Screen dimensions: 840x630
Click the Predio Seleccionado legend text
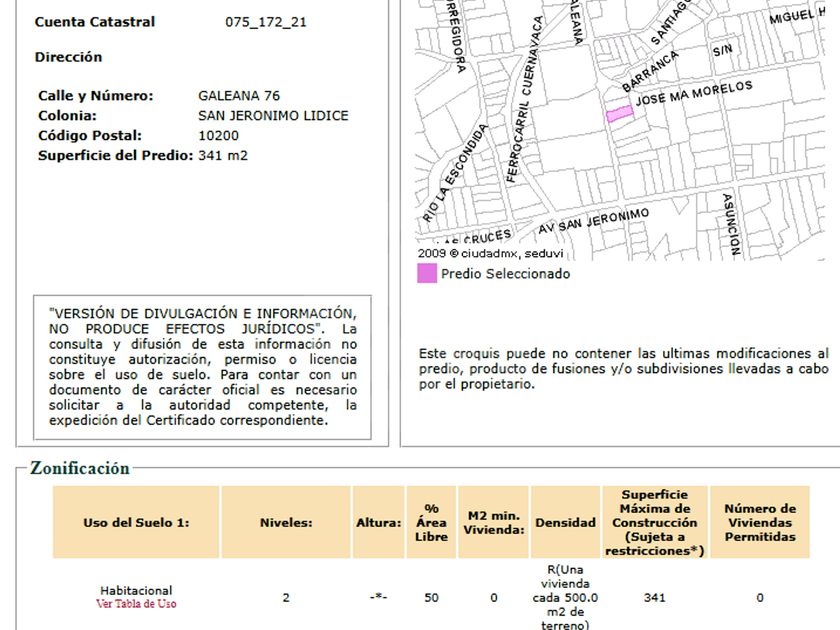(505, 274)
